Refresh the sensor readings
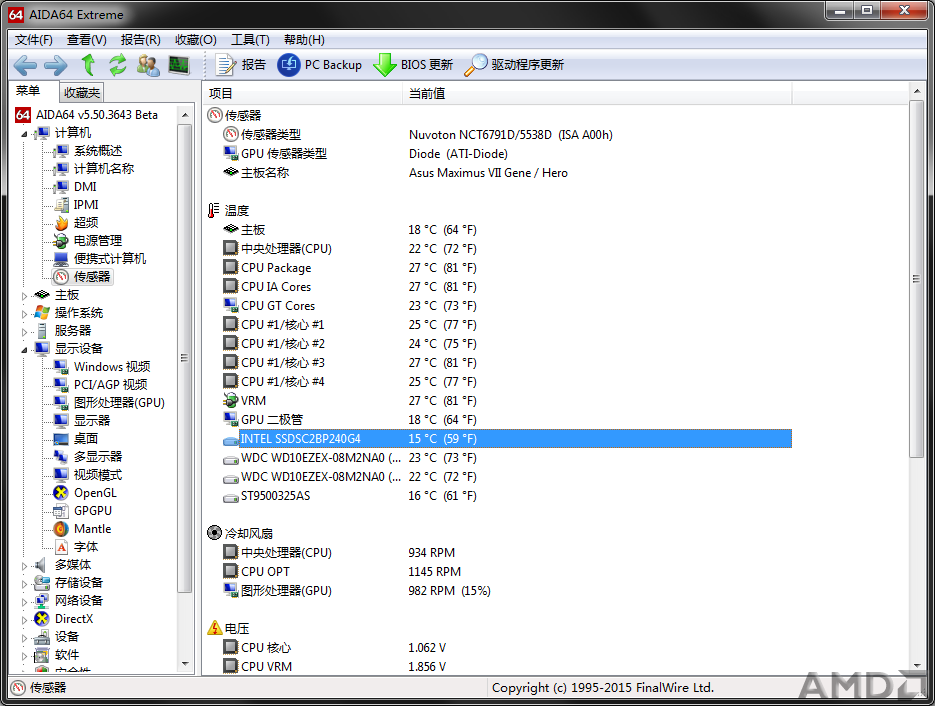This screenshot has width=935, height=706. [x=117, y=64]
